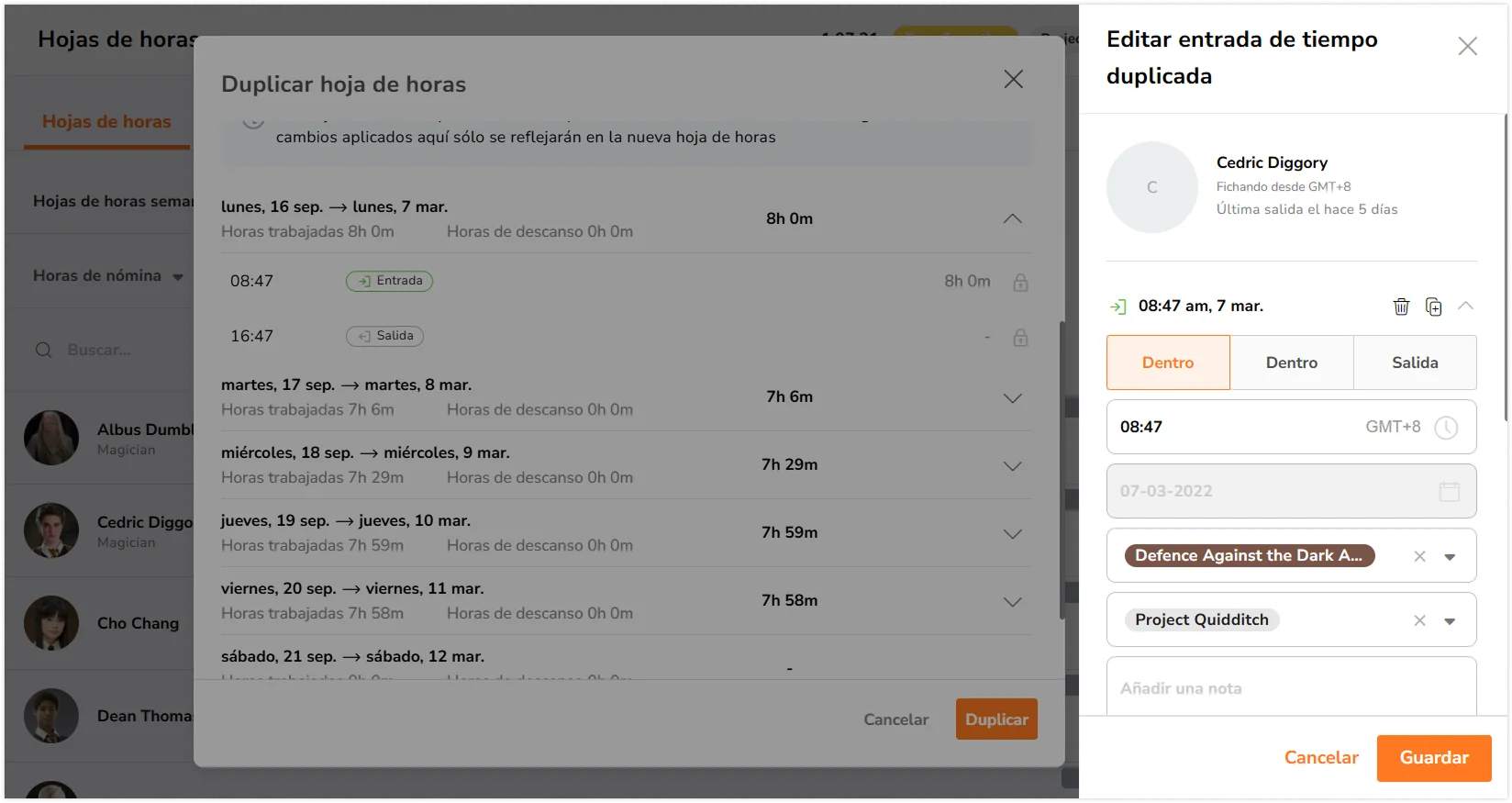Viewport: 1512px width, 803px height.
Task: Open Cho Chang's avatar photo
Action: (x=51, y=623)
